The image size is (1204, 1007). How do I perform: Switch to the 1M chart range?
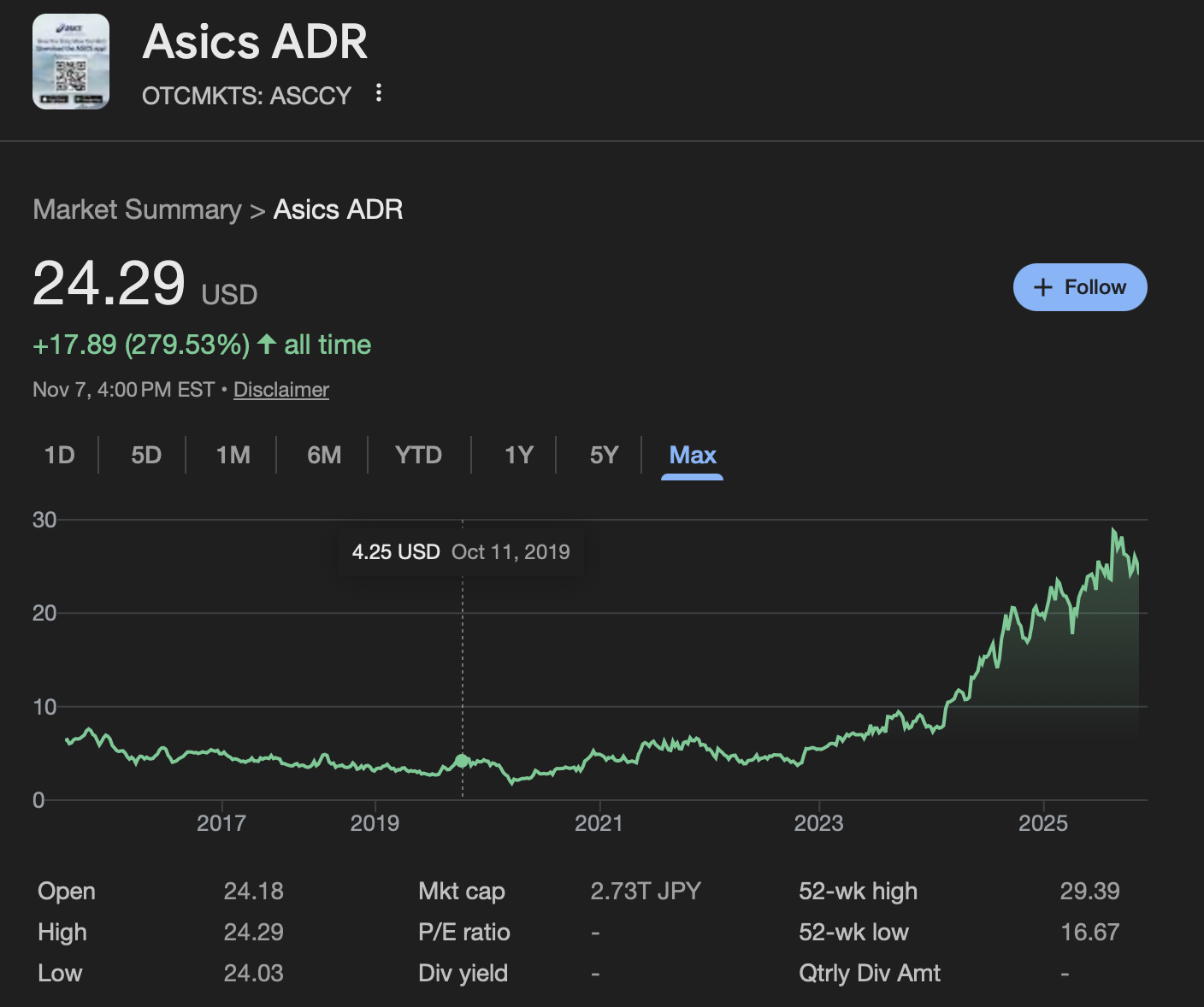(233, 455)
